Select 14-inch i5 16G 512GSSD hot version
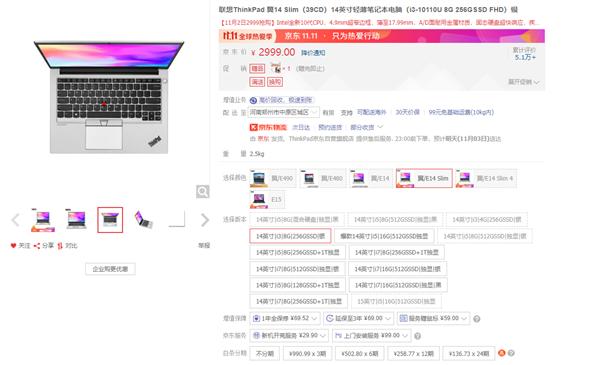The height and width of the screenshot is (365, 600). coord(384,236)
